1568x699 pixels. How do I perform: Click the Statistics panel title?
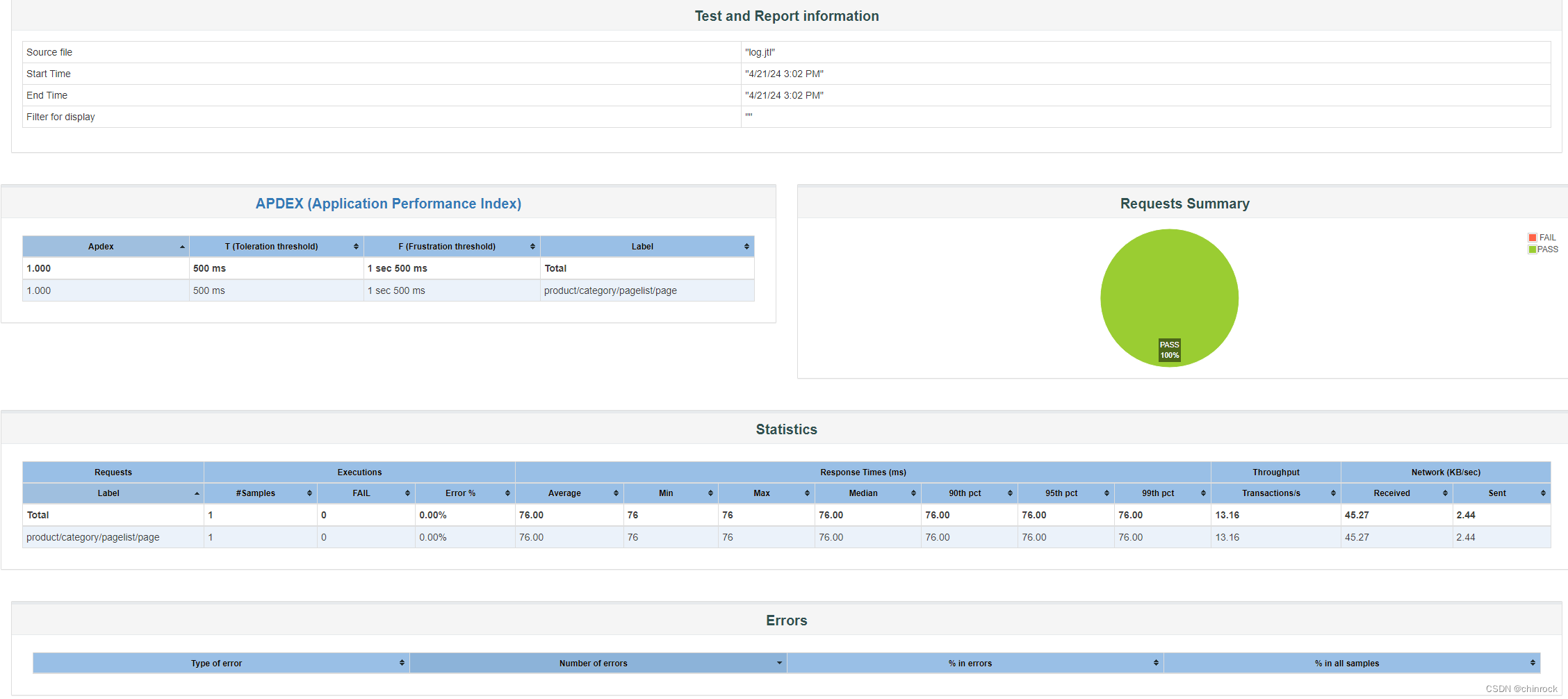tap(787, 429)
